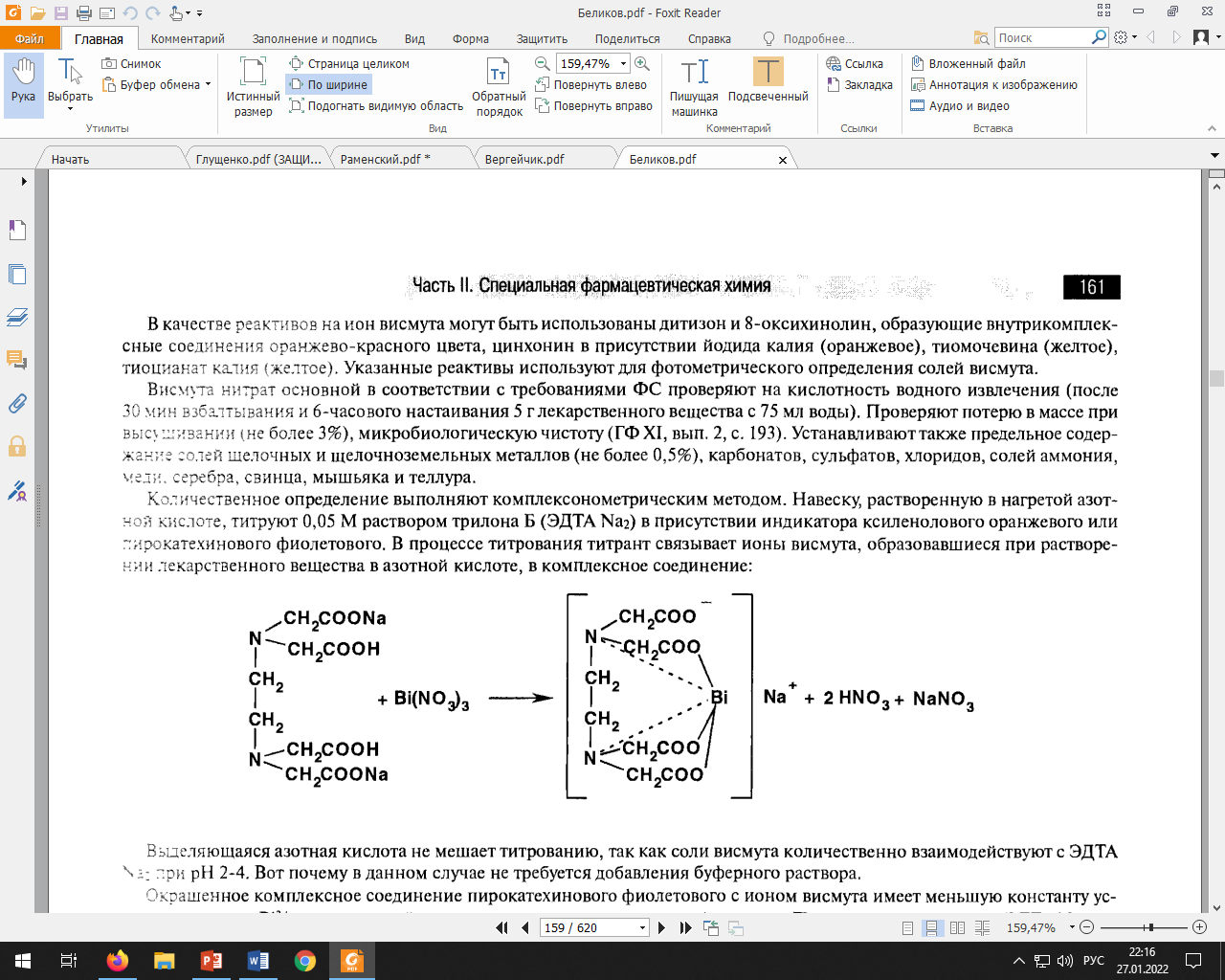Switch to the Вергейчик.pdf document tab

[x=524, y=160]
